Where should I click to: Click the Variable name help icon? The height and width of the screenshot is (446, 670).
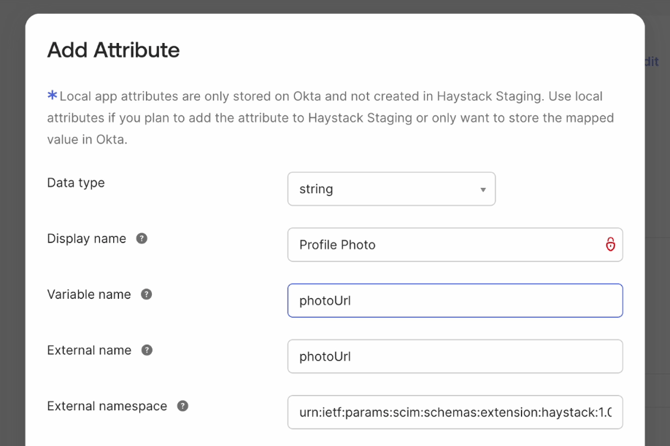147,295
